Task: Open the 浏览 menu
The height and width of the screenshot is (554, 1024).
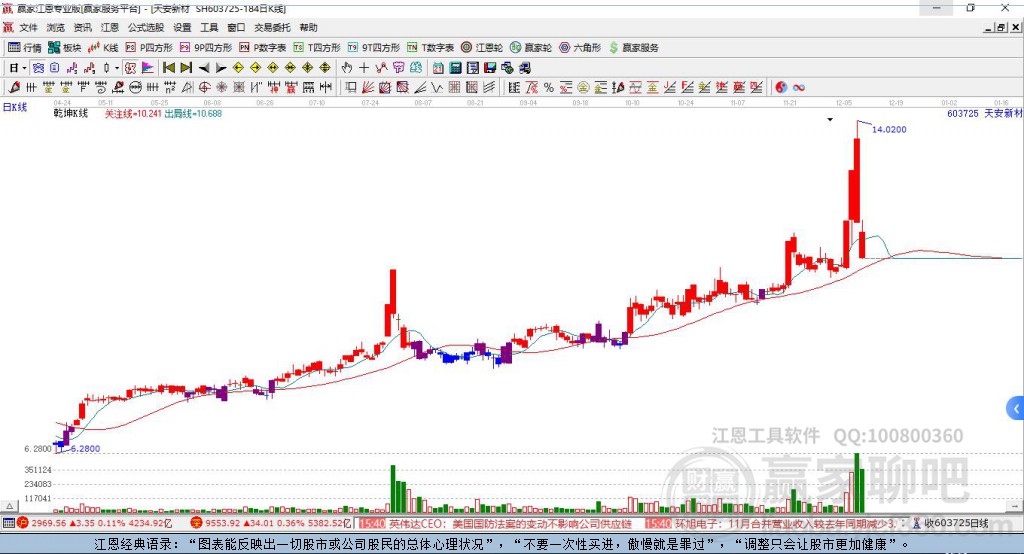Action: pos(56,27)
